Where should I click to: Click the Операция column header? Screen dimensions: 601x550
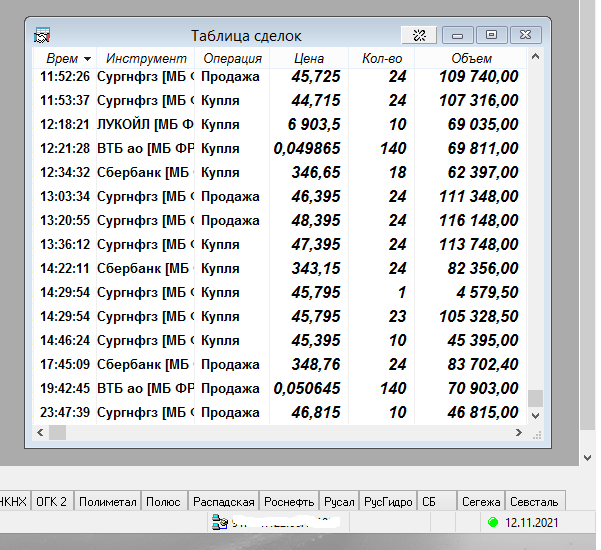[x=232, y=59]
